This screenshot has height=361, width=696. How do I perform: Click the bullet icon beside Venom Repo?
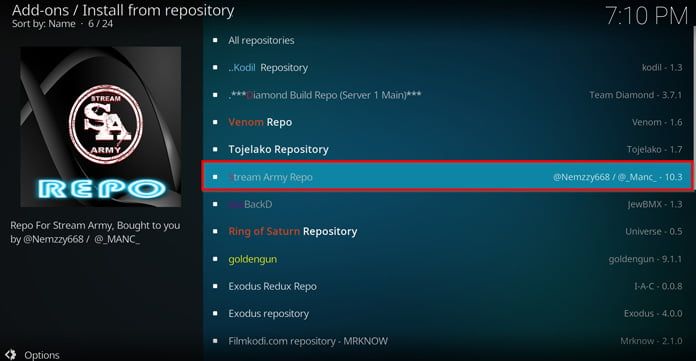[x=215, y=122]
